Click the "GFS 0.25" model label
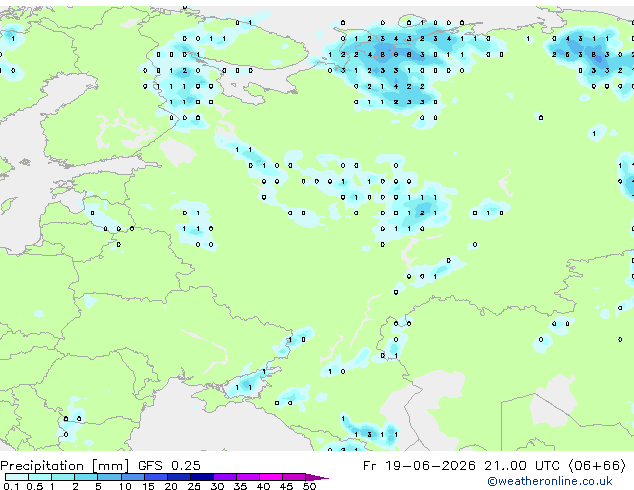The image size is (634, 490). click(169, 466)
